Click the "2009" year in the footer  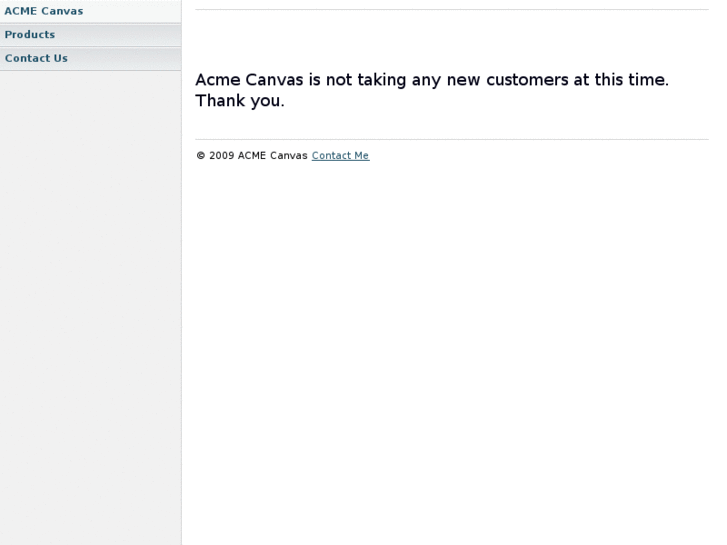(222, 156)
